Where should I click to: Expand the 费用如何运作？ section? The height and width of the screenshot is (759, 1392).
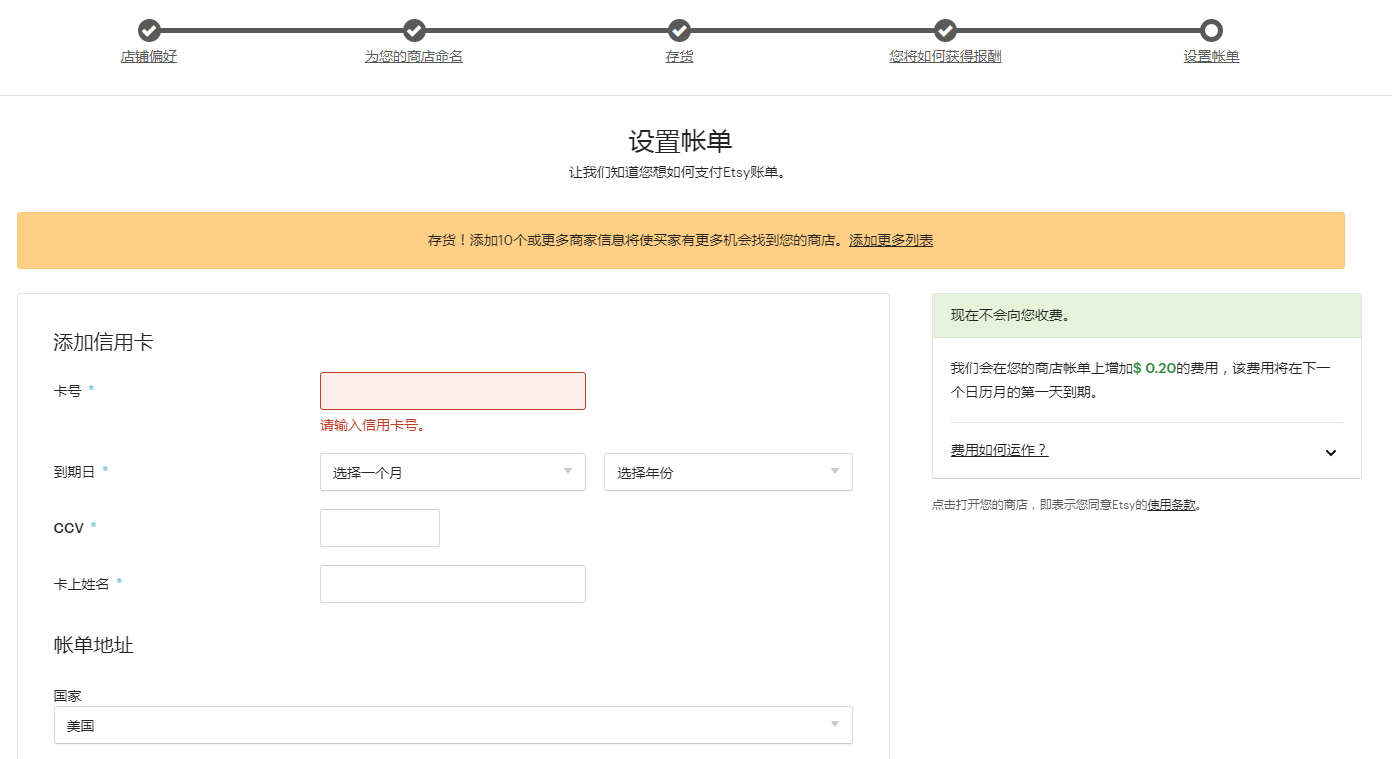click(x=999, y=451)
